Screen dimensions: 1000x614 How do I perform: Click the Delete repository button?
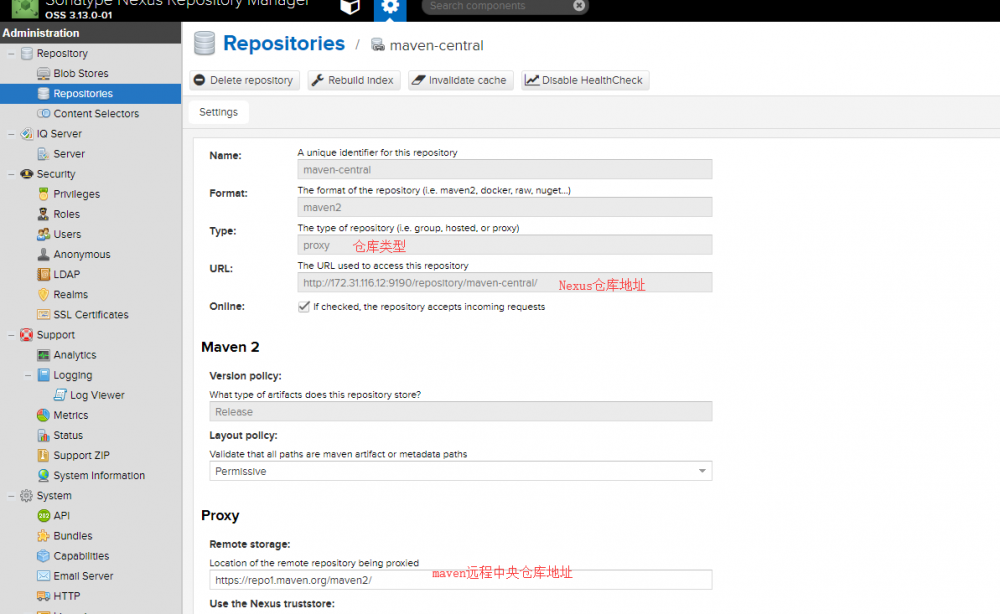pyautogui.click(x=244, y=80)
